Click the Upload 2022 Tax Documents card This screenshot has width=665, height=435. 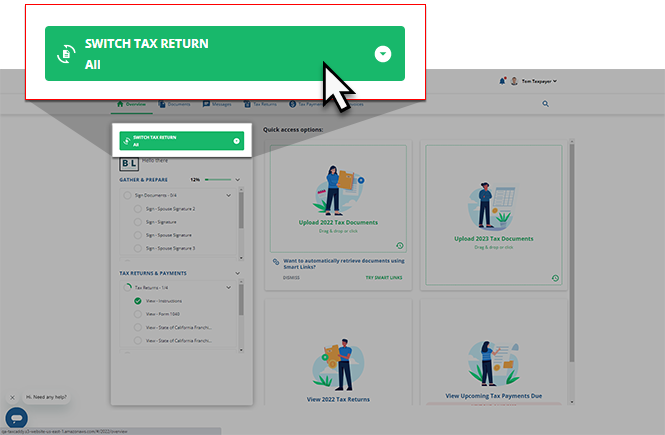click(x=338, y=199)
